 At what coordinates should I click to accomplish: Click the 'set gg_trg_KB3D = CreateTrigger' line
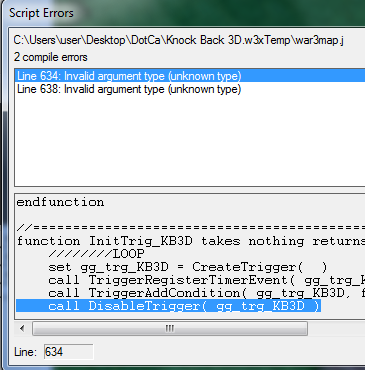188,267
